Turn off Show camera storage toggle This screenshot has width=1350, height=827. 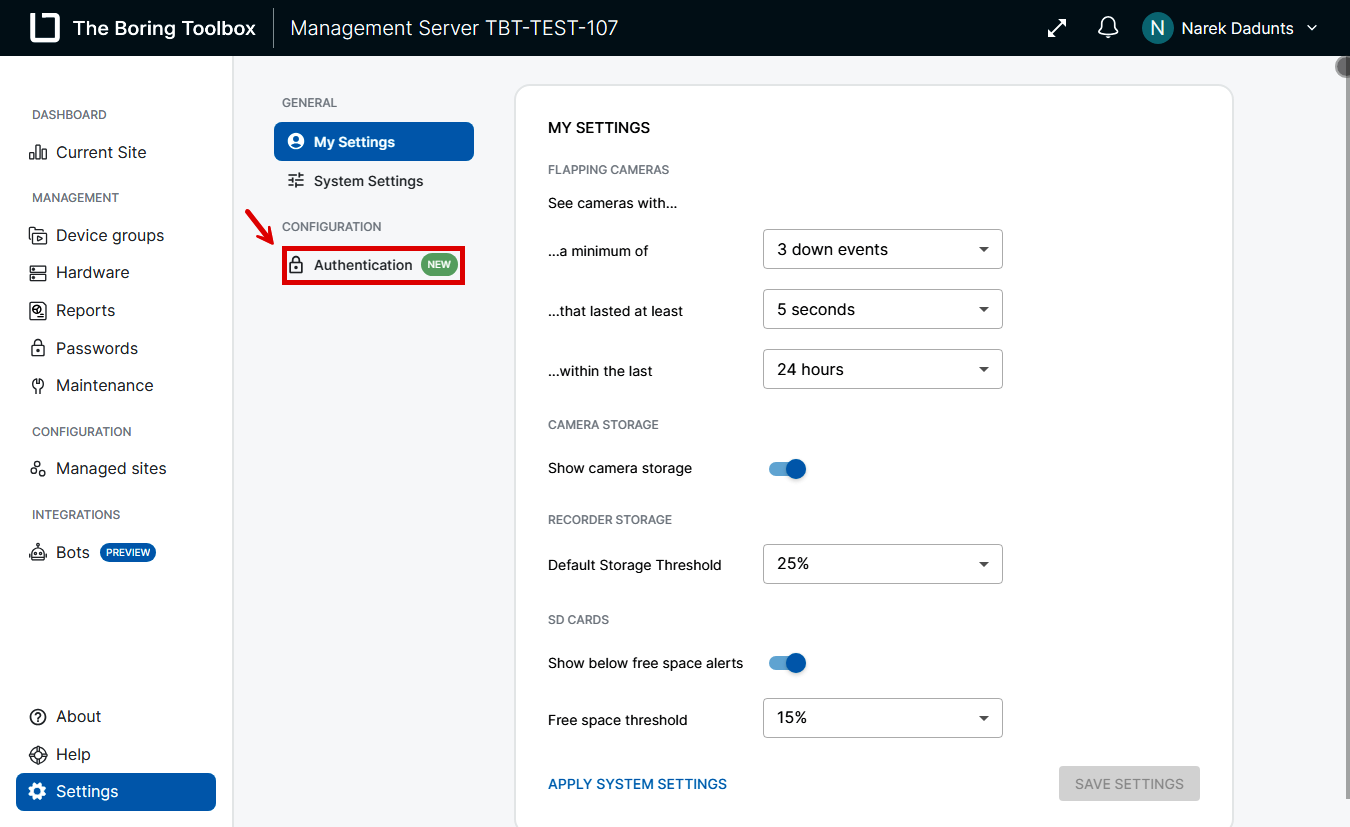[787, 469]
